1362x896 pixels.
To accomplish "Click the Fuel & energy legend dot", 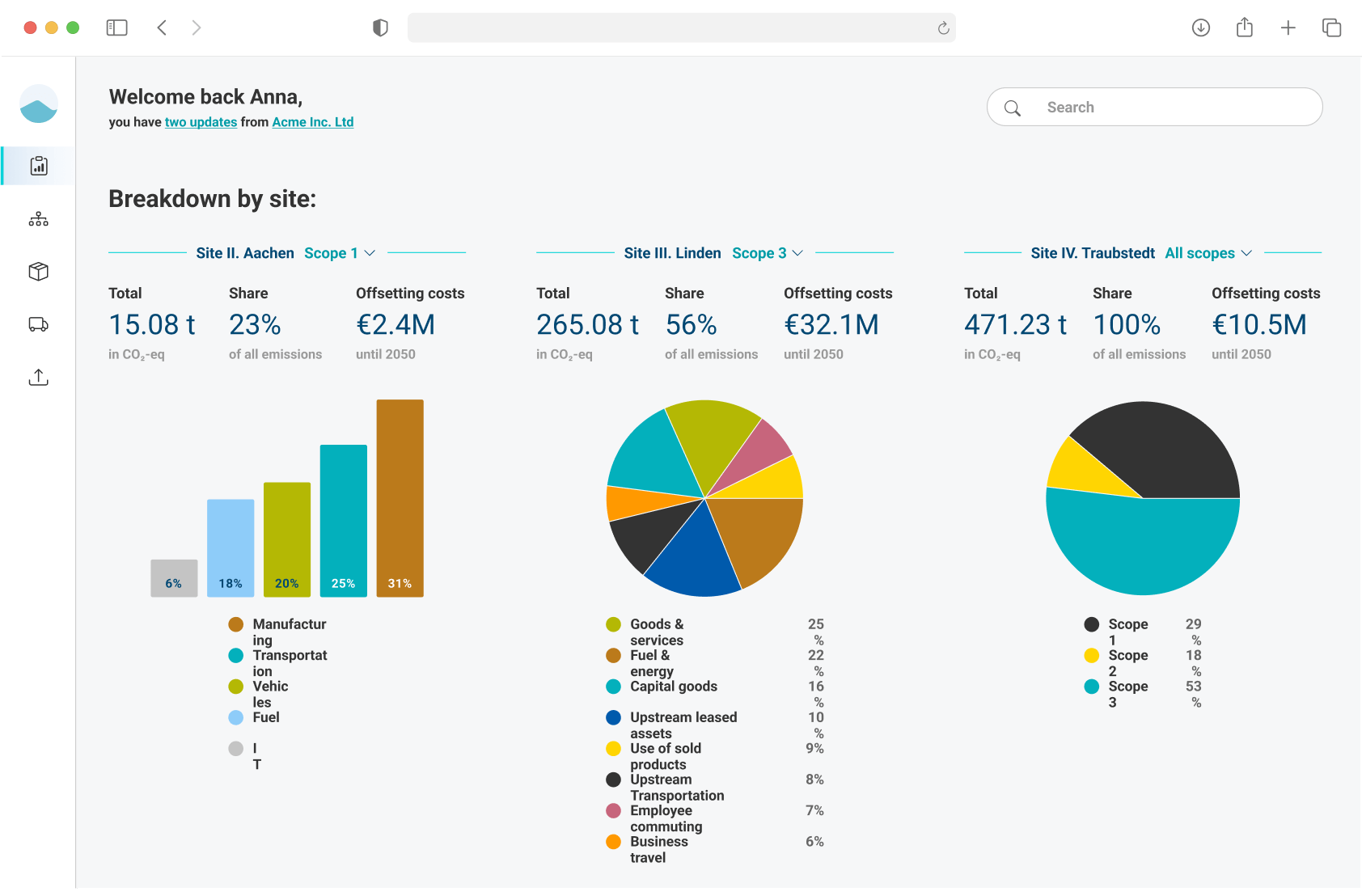I will pyautogui.click(x=614, y=655).
